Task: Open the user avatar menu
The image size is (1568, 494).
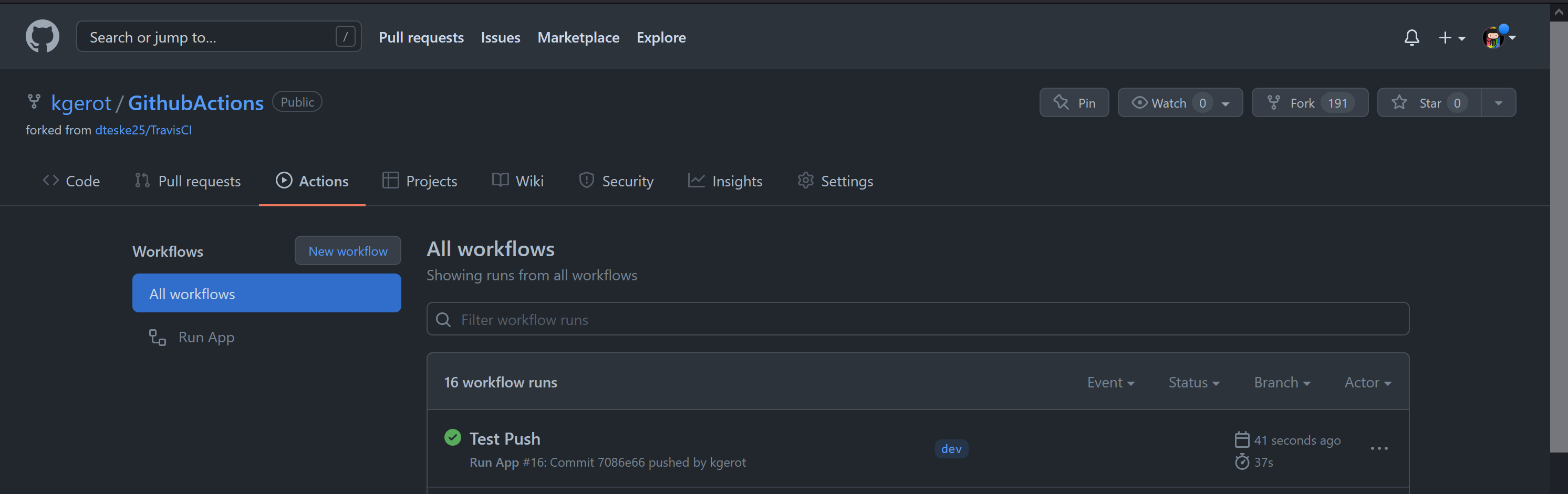Action: point(1499,38)
